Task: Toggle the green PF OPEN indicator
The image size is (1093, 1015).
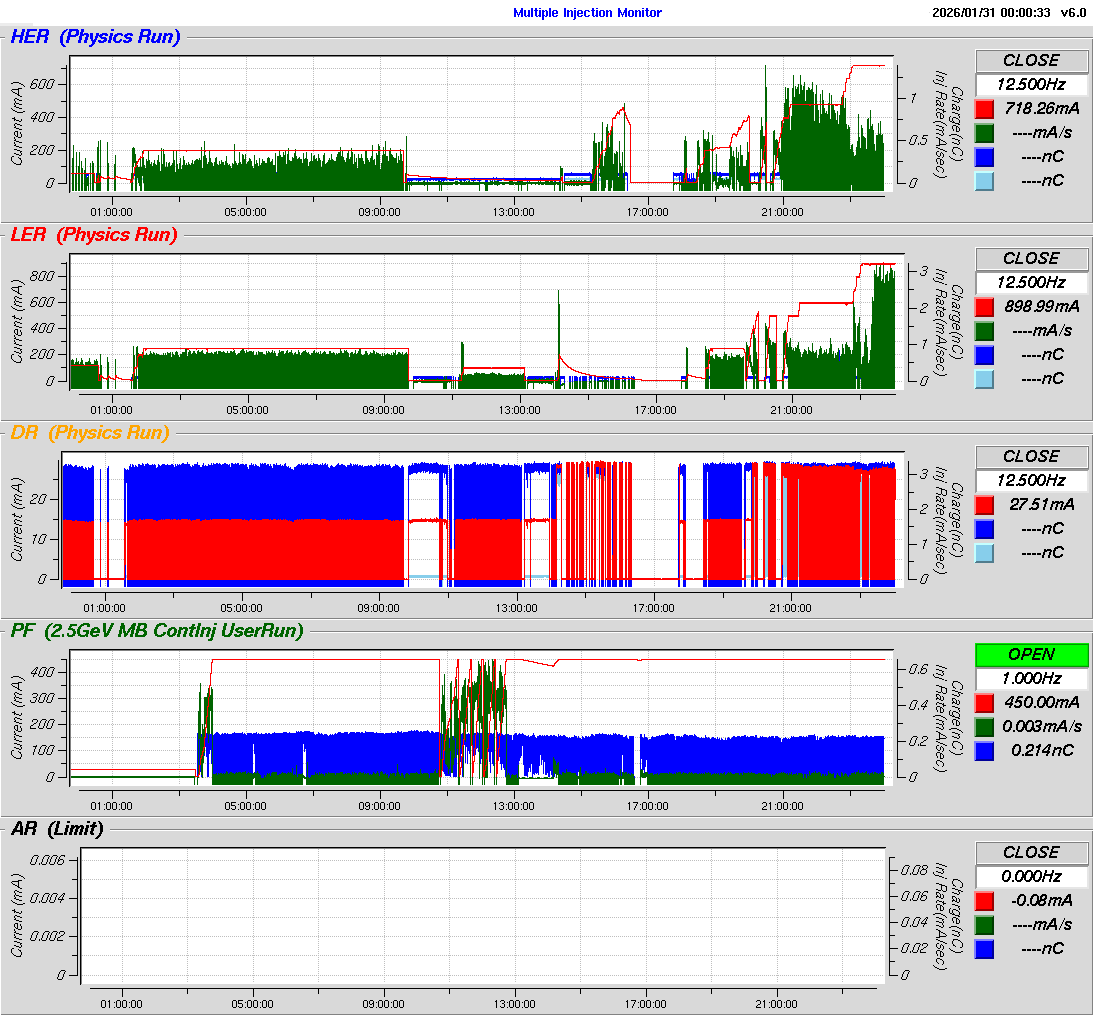Action: (x=1031, y=654)
